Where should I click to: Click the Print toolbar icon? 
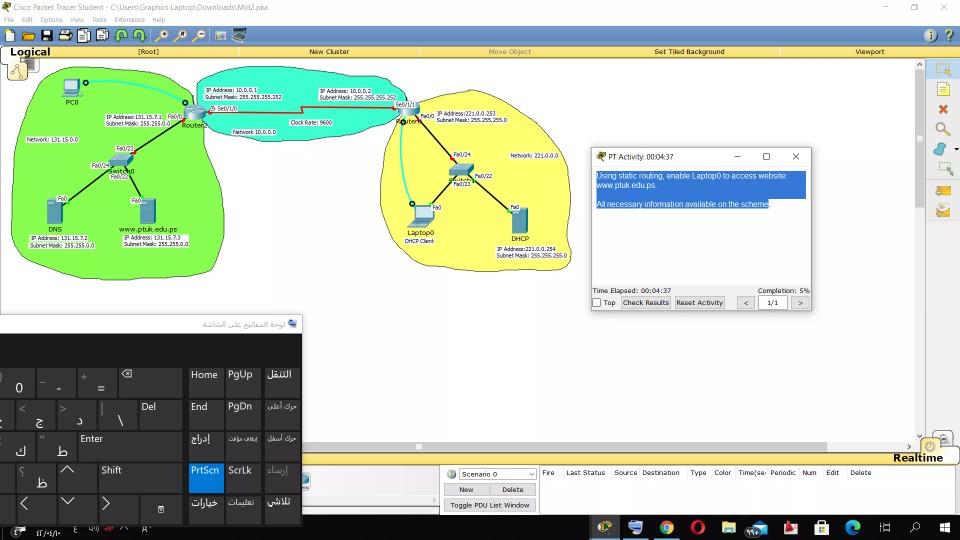(x=65, y=36)
